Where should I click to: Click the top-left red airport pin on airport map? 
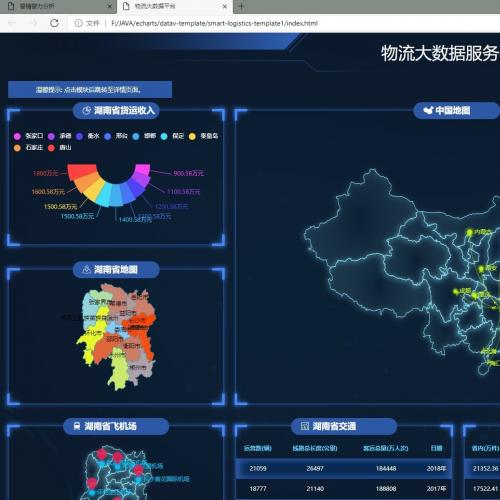pyautogui.click(x=102, y=454)
